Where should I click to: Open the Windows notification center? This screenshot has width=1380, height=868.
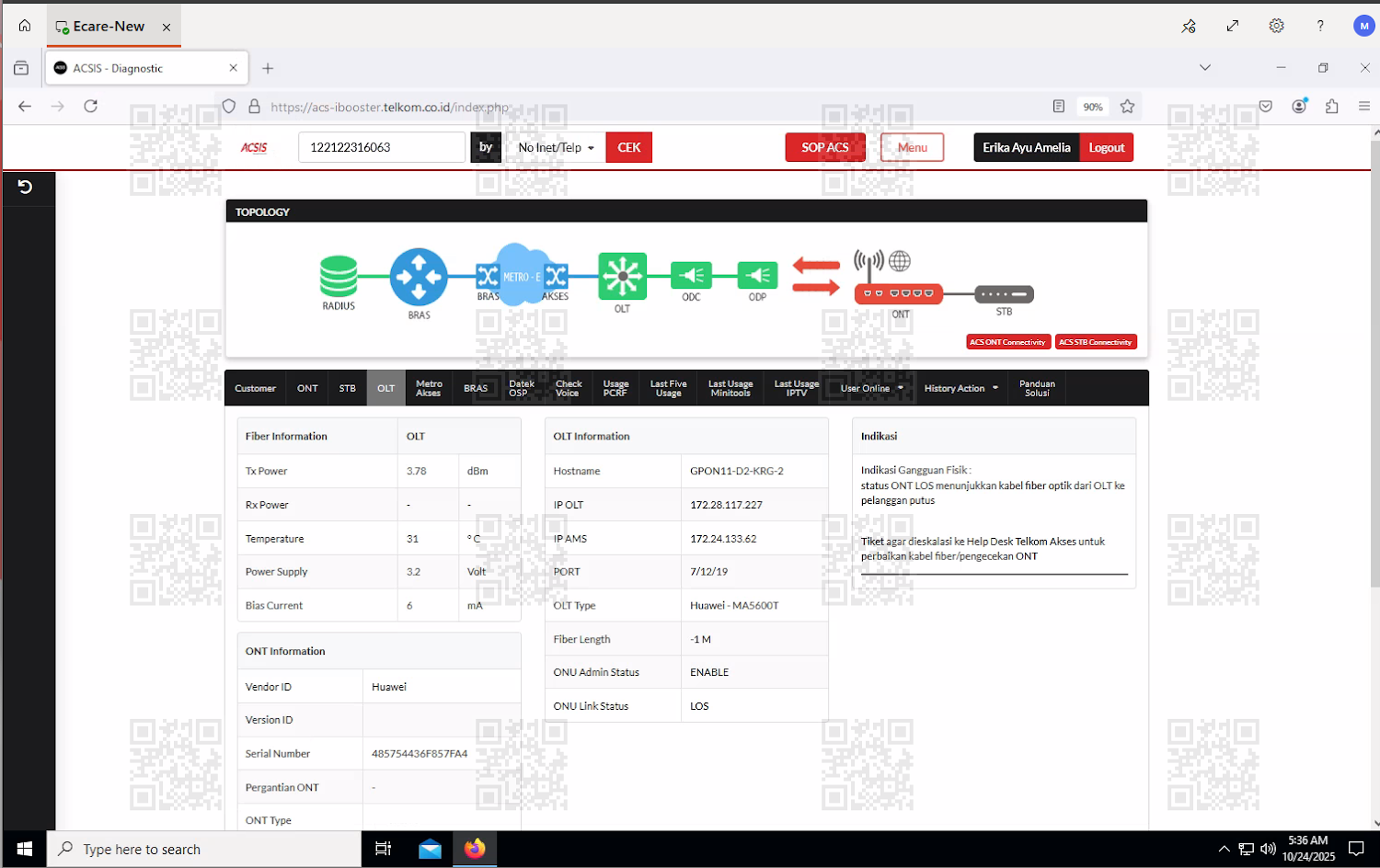pyautogui.click(x=1356, y=849)
